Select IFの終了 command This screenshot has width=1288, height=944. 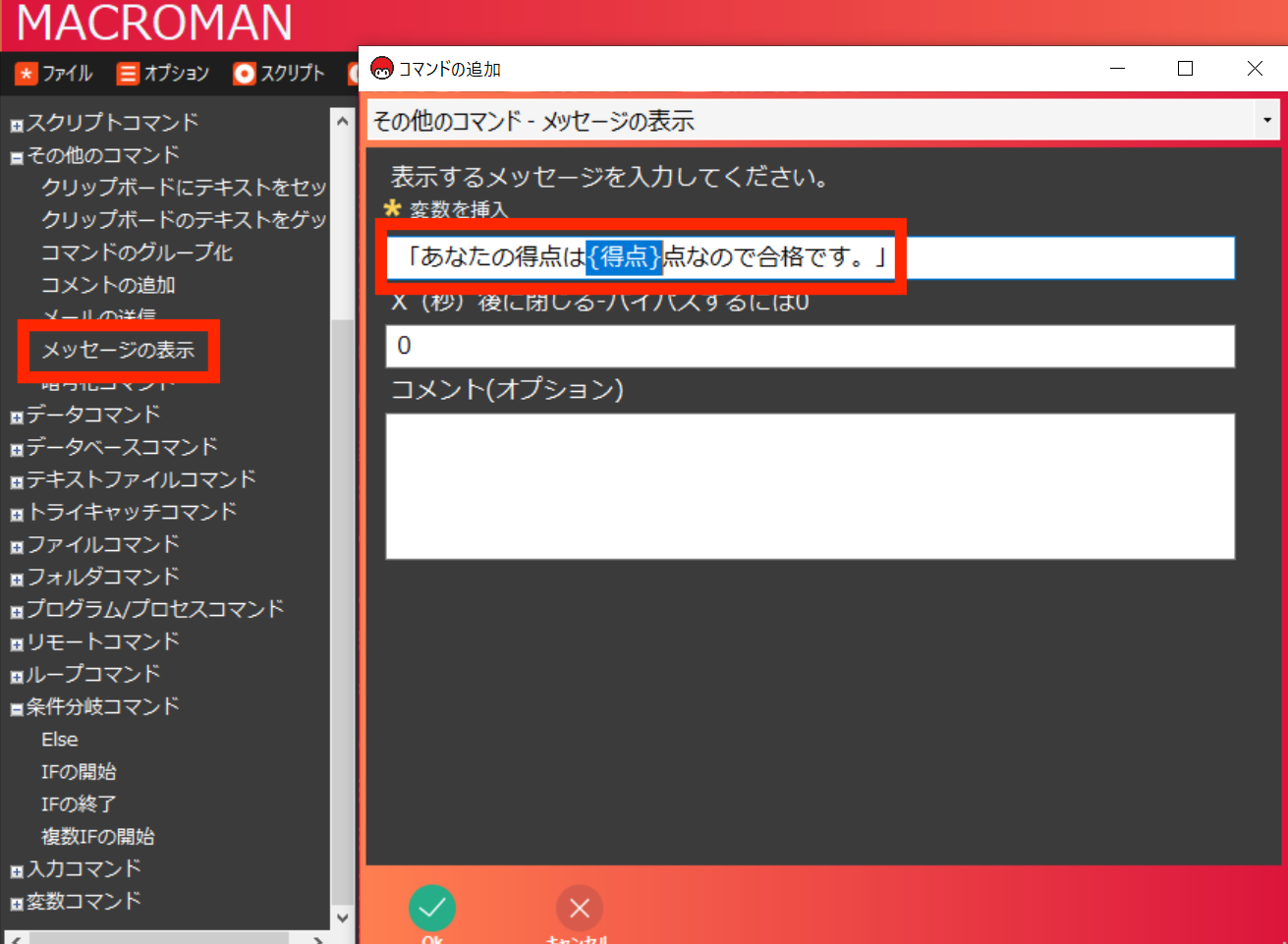tap(79, 804)
